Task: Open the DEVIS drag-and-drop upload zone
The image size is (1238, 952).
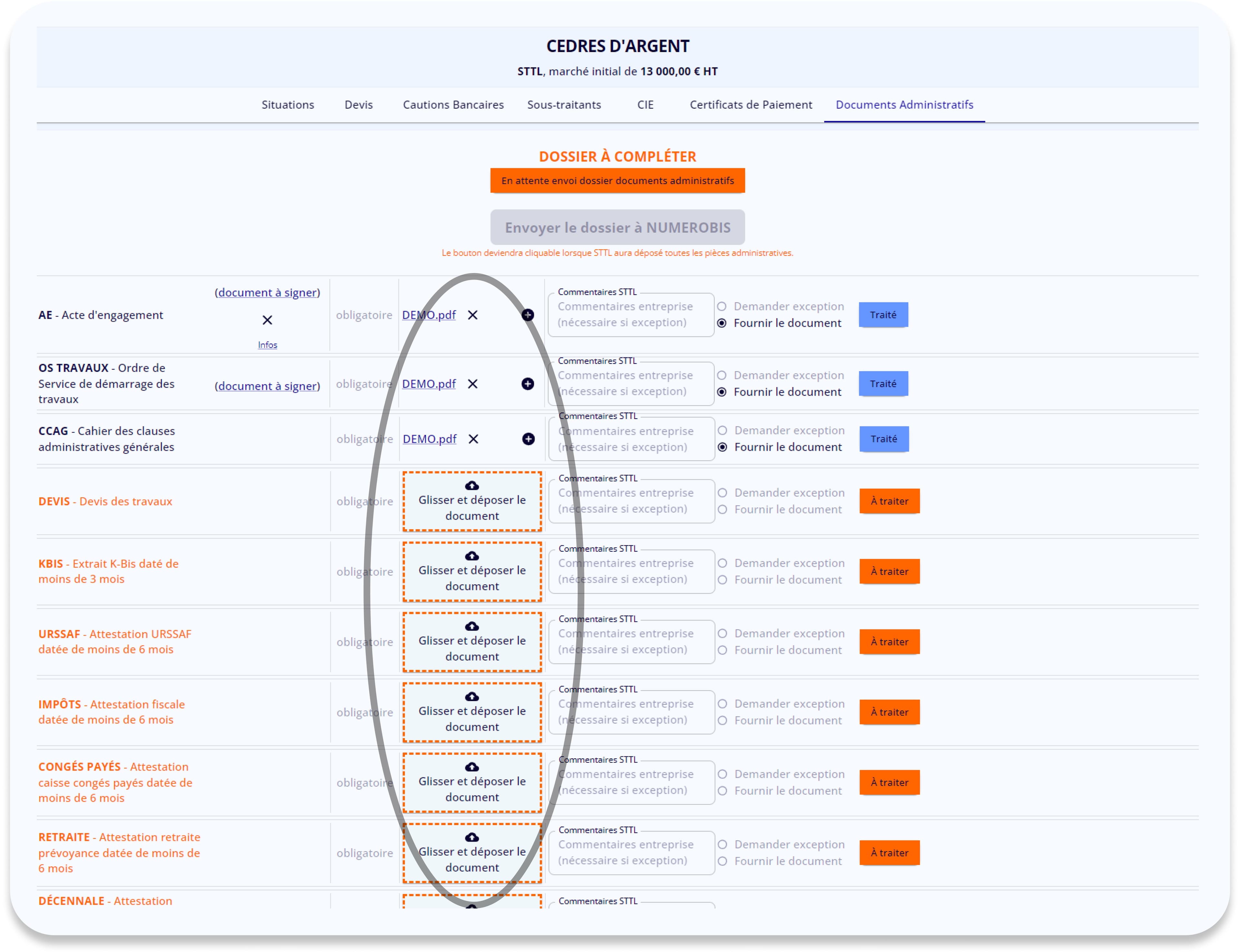Action: [473, 501]
